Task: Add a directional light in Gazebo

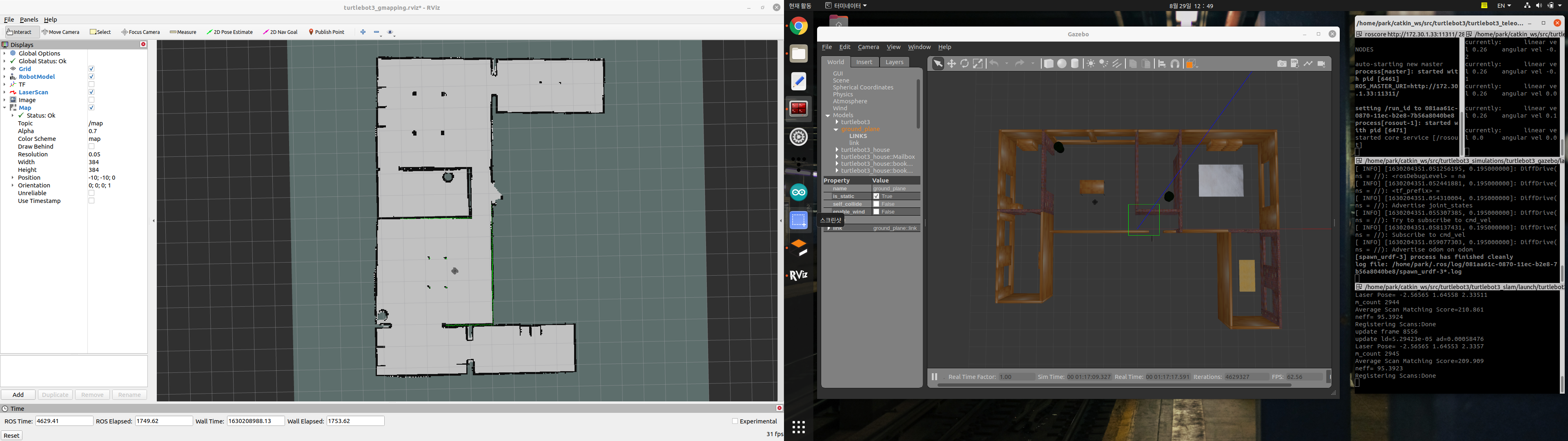Action: (1117, 64)
